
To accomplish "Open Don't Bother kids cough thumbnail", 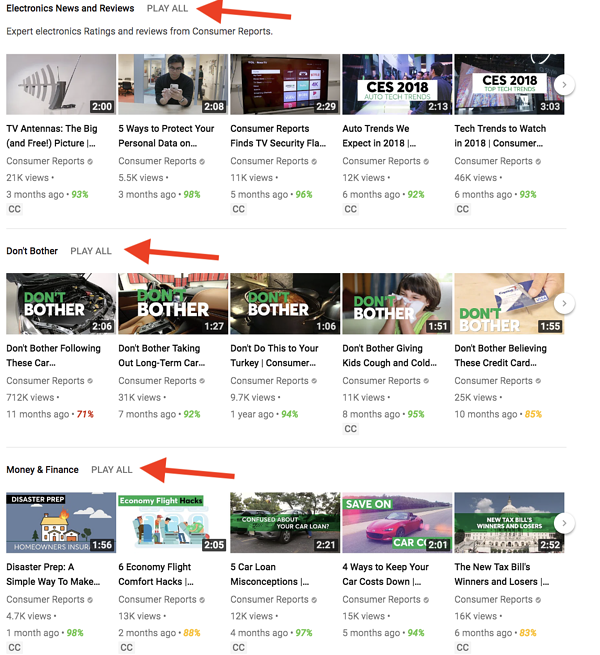I will [x=397, y=304].
